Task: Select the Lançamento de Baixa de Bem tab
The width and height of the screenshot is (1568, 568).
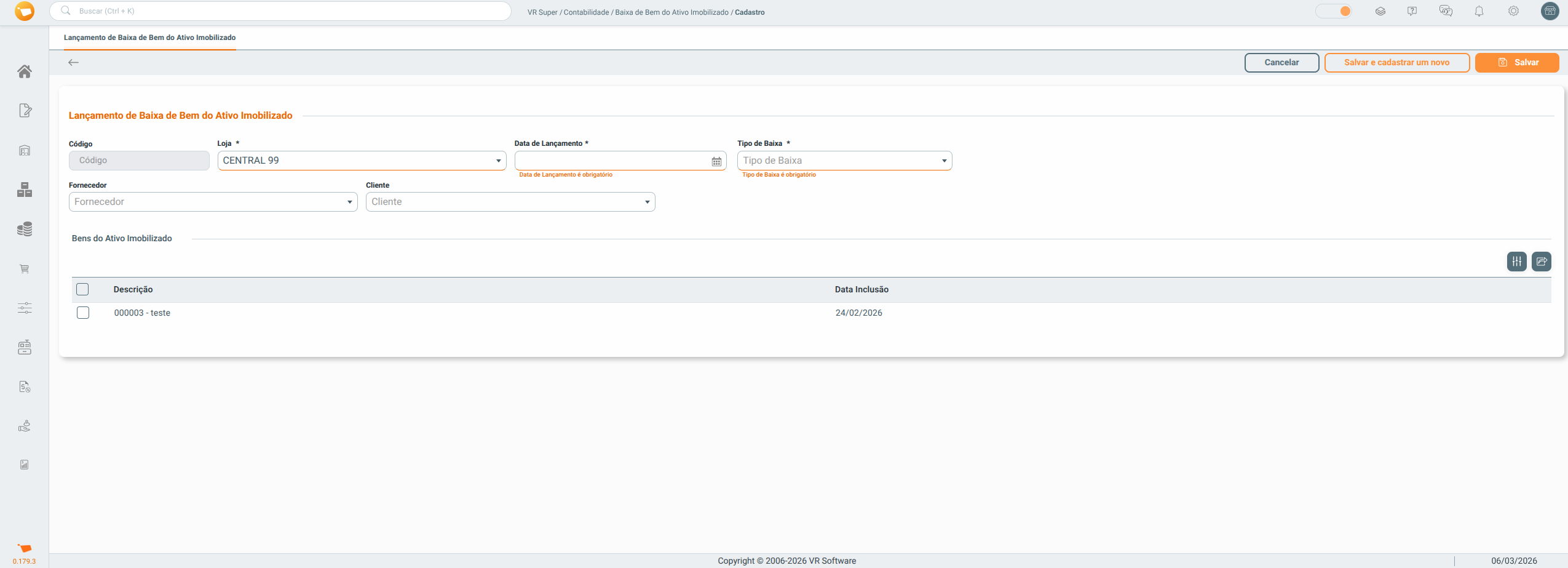Action: click(149, 38)
